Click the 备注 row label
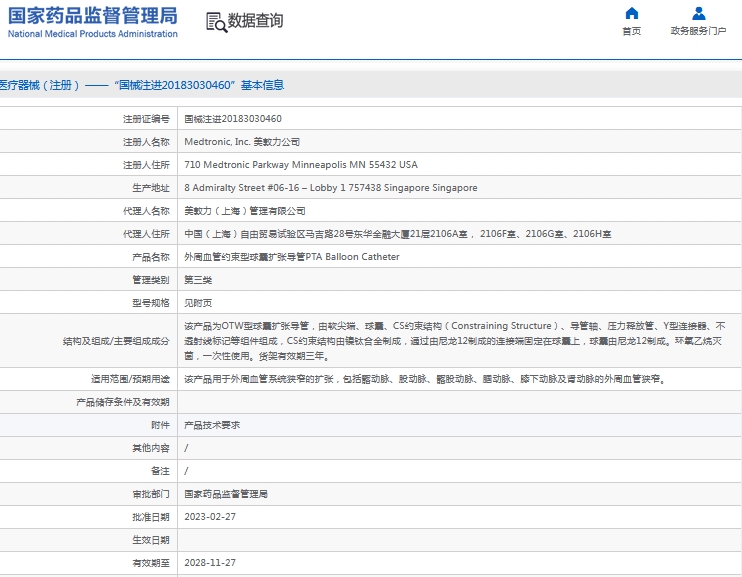 tap(160, 471)
